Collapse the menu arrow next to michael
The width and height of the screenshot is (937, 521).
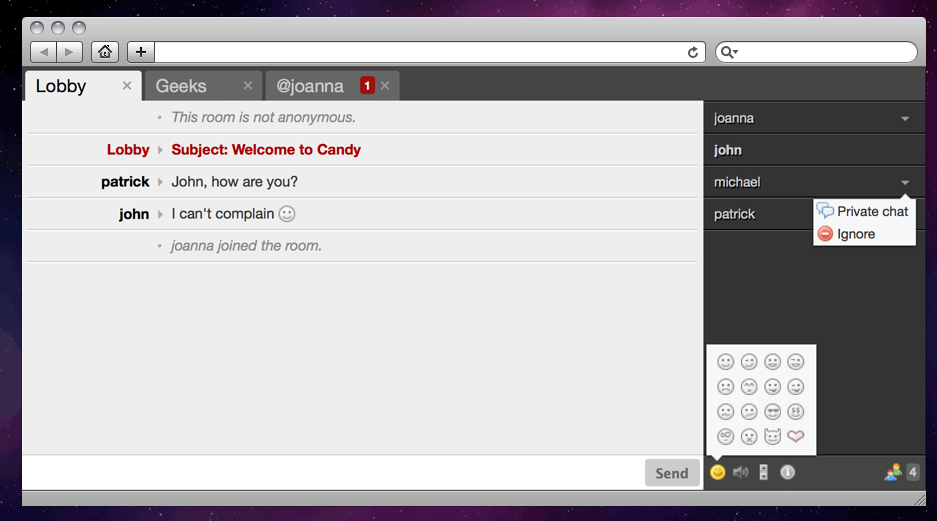click(x=905, y=183)
